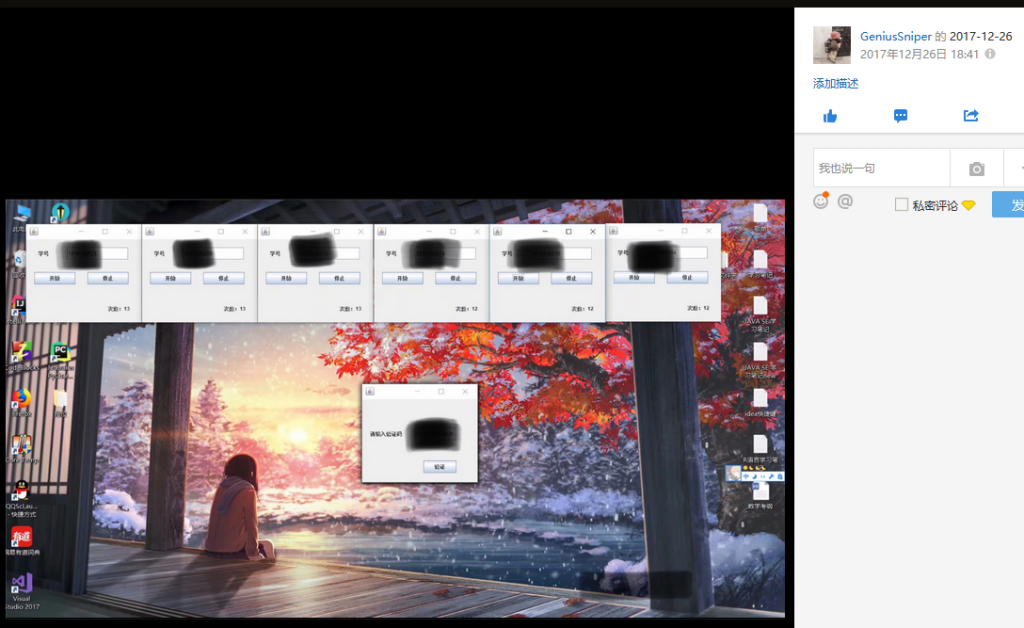Open the GeniusSniper profile link
Image resolution: width=1024 pixels, height=628 pixels.
click(895, 37)
